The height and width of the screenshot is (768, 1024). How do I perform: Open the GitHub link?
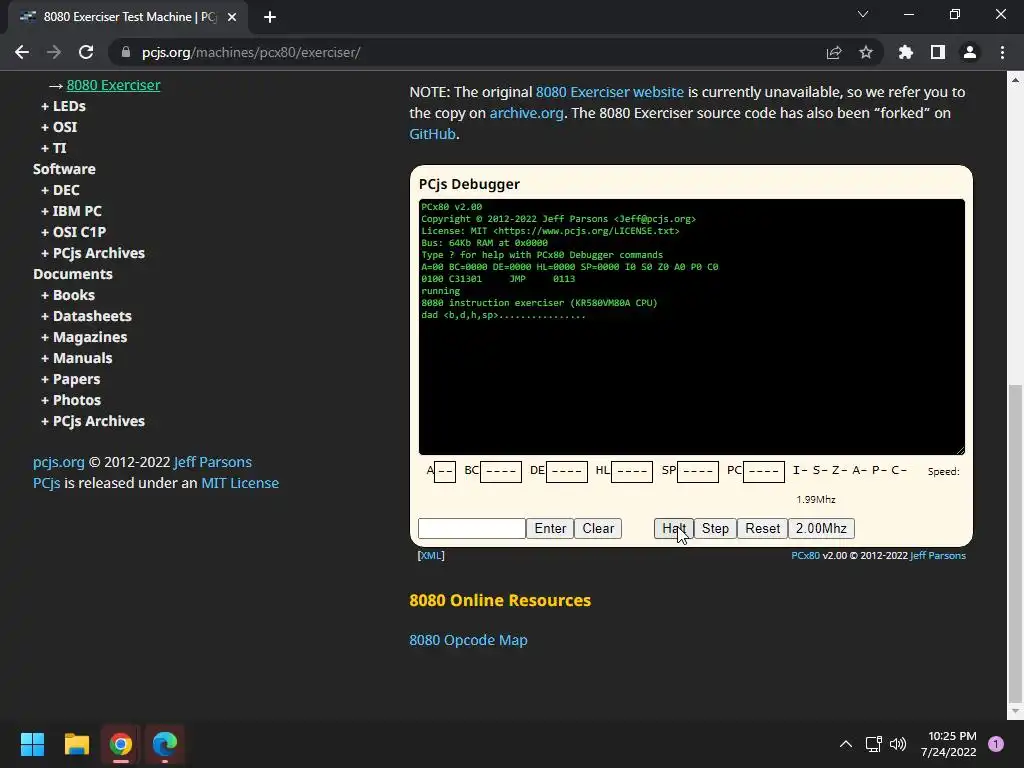432,134
